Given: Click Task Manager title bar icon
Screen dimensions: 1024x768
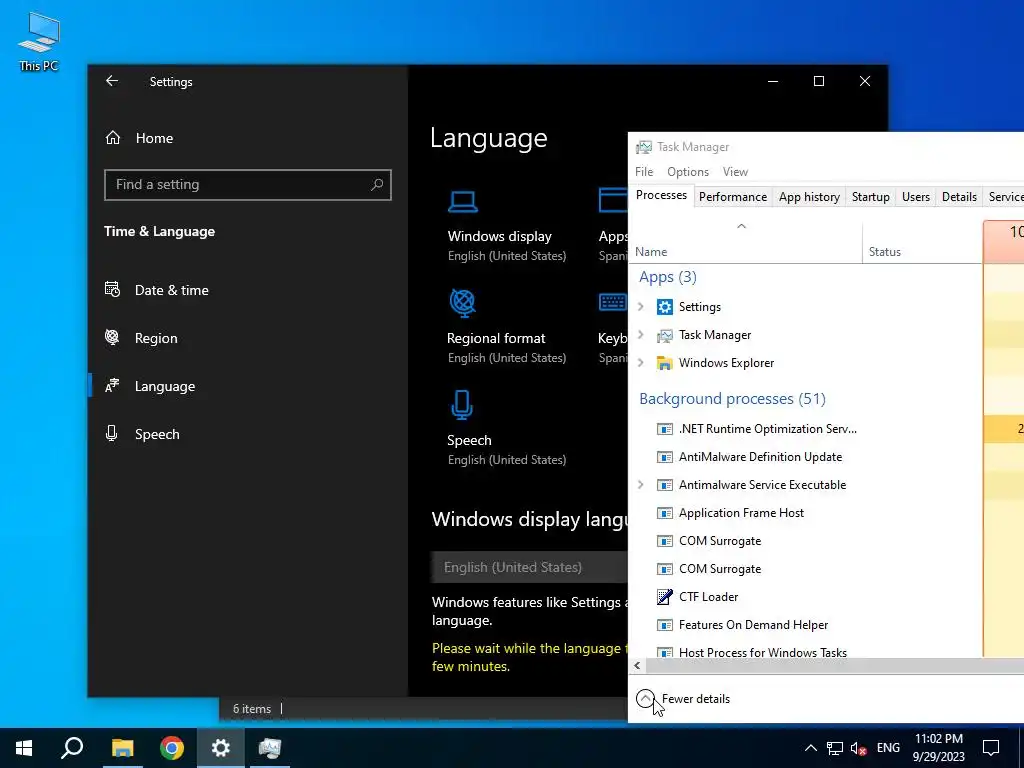Looking at the screenshot, I should tap(644, 147).
